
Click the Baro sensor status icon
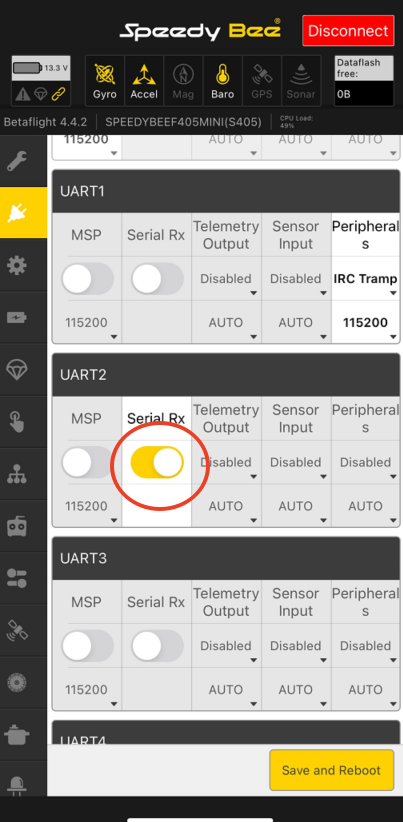(223, 81)
